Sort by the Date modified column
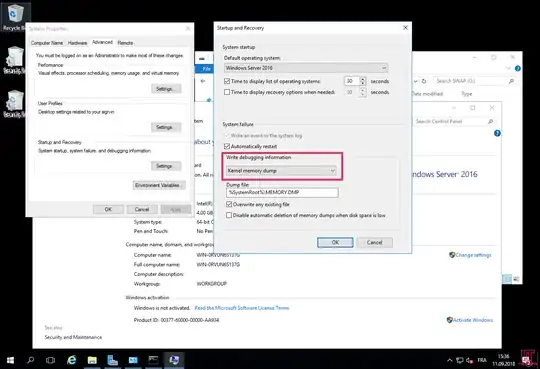Screen dimensions: 540x369 point(427,94)
